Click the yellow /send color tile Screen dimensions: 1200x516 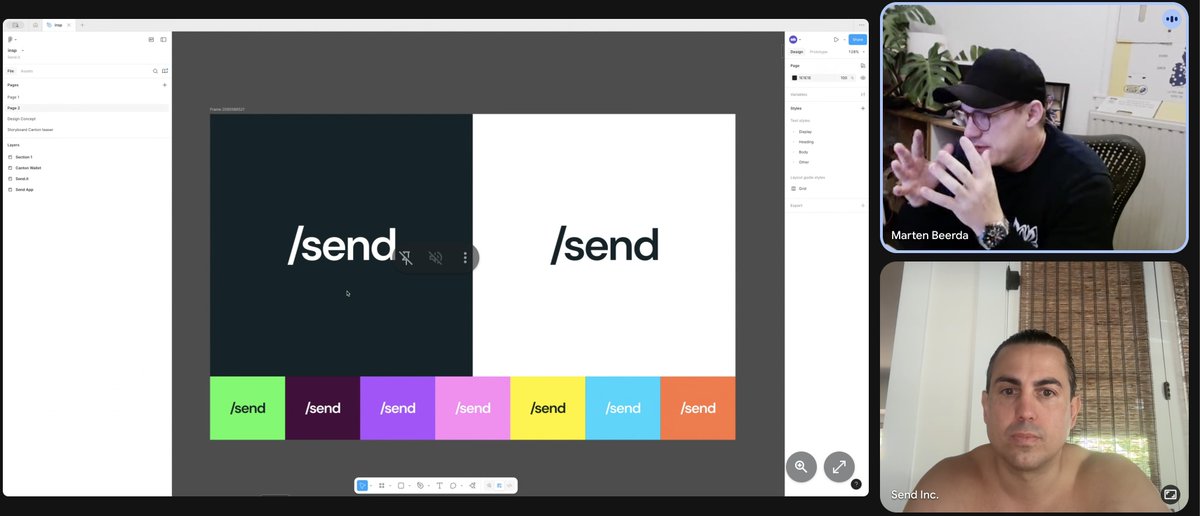548,408
